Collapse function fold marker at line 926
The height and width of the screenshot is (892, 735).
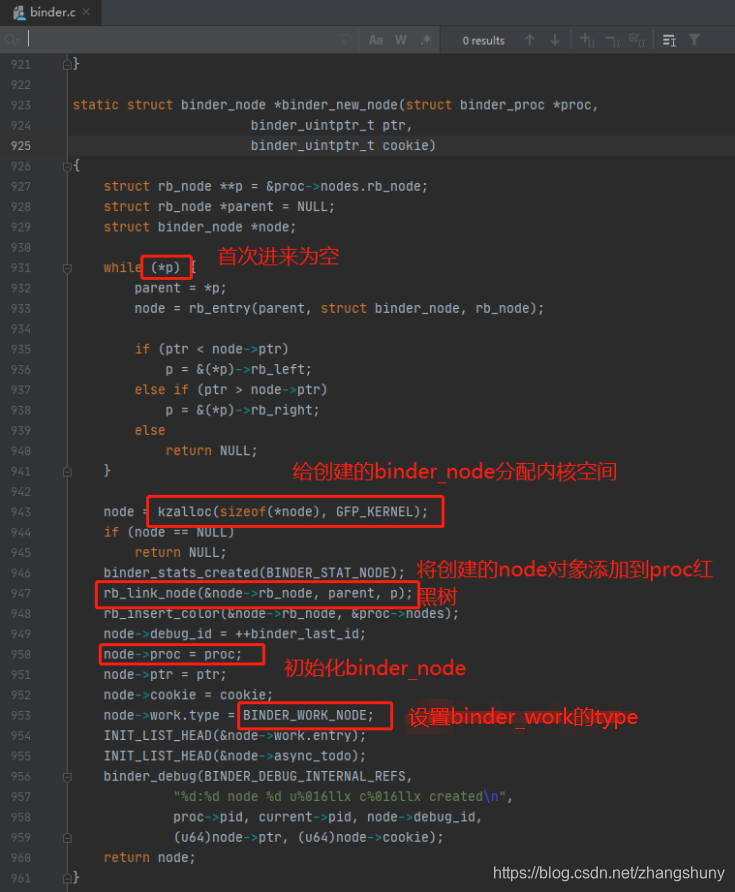tap(67, 166)
